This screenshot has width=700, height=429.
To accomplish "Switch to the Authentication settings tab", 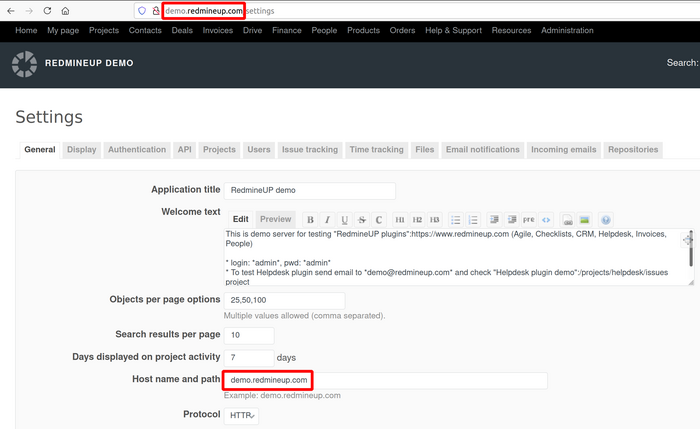I will tap(137, 150).
